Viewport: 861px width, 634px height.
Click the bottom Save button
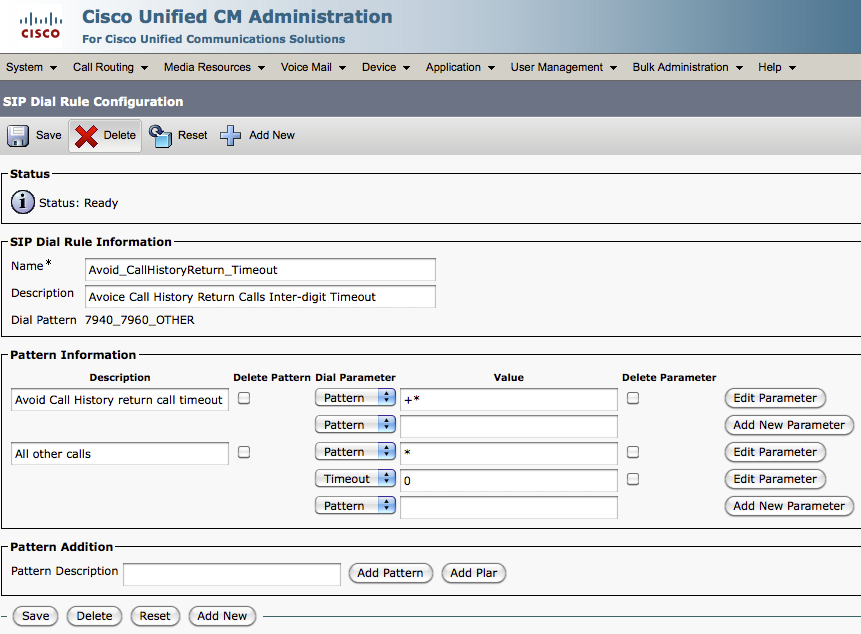pyautogui.click(x=36, y=616)
